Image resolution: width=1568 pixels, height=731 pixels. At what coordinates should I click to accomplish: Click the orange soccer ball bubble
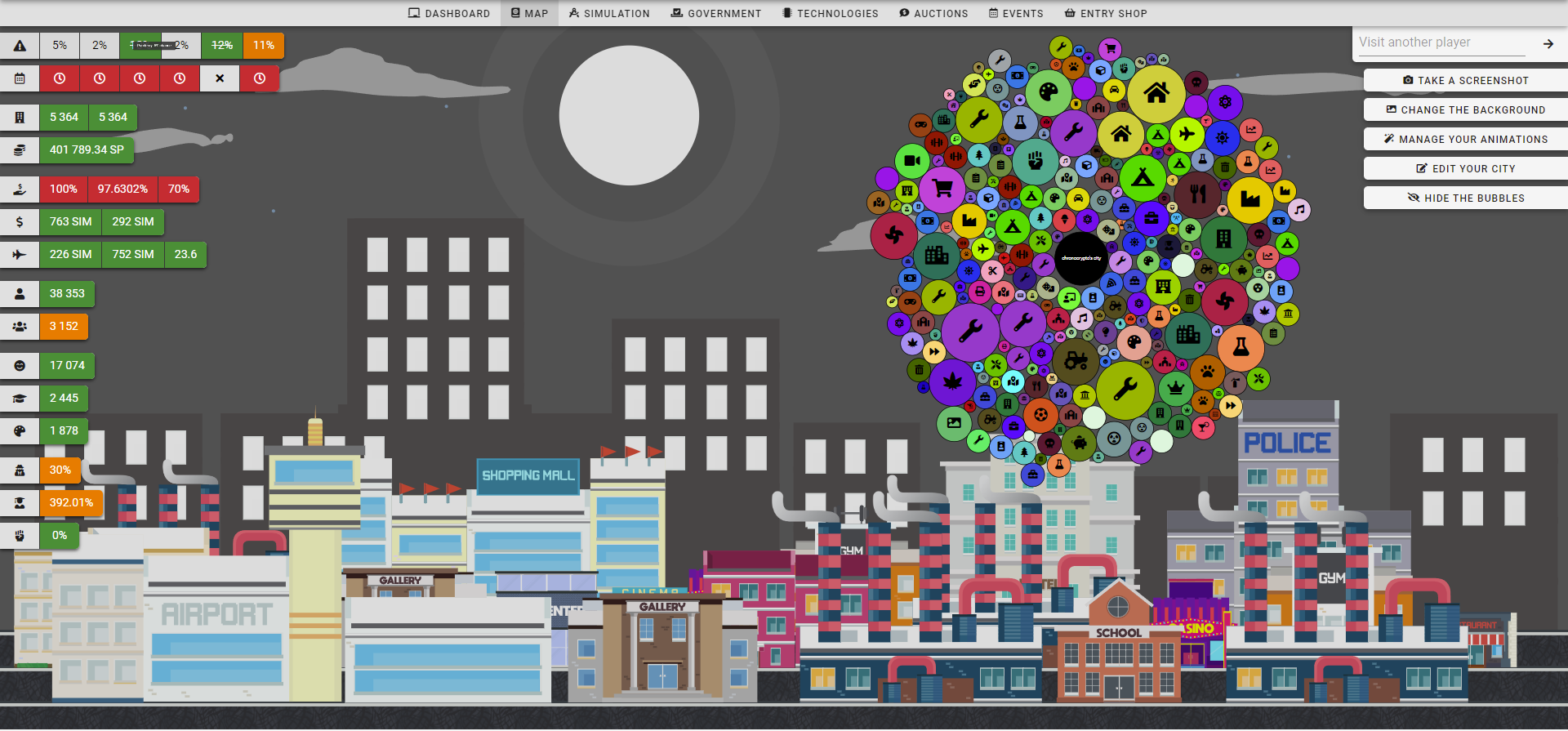(1040, 414)
